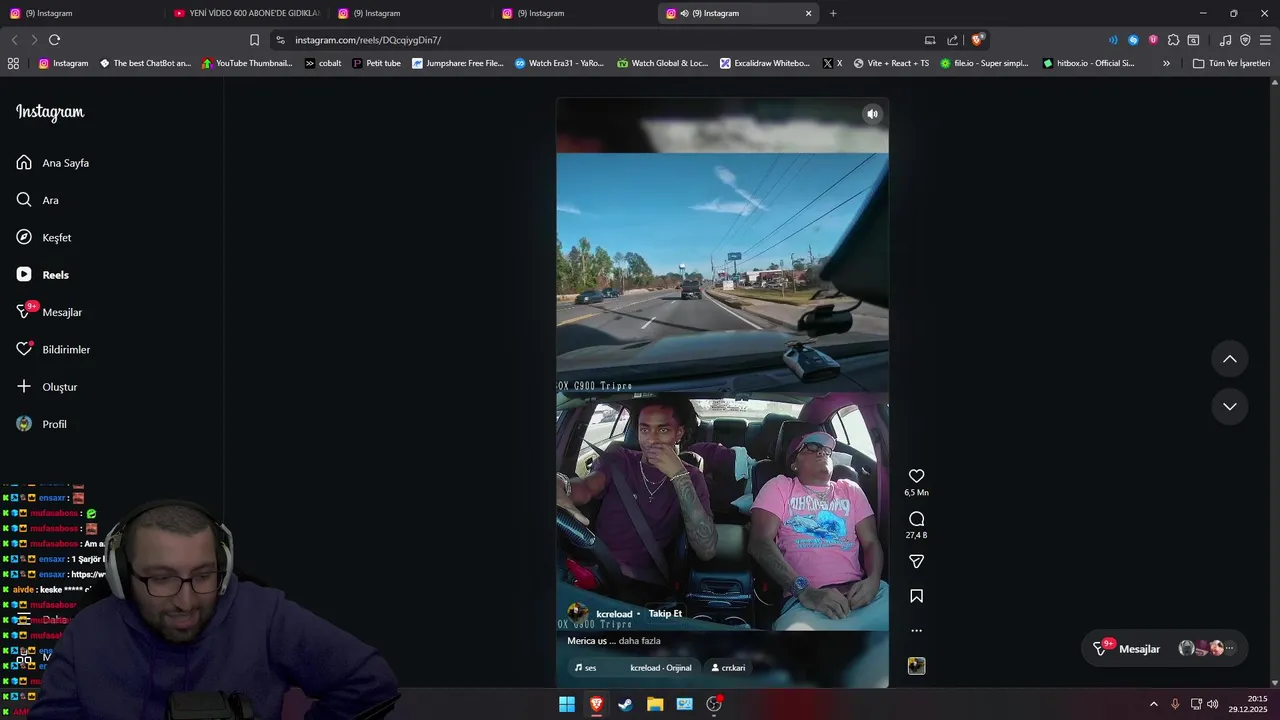The height and width of the screenshot is (720, 1280).
Task: Open the cobalt bookmark
Action: tap(323, 63)
